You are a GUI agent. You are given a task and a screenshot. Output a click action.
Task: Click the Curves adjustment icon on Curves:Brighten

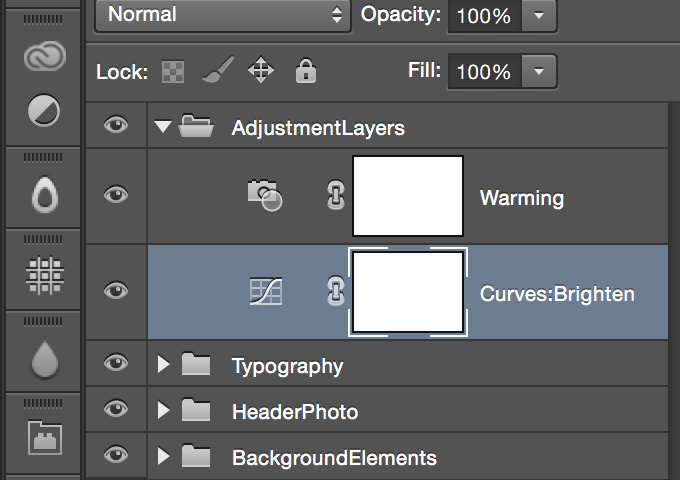pyautogui.click(x=266, y=291)
